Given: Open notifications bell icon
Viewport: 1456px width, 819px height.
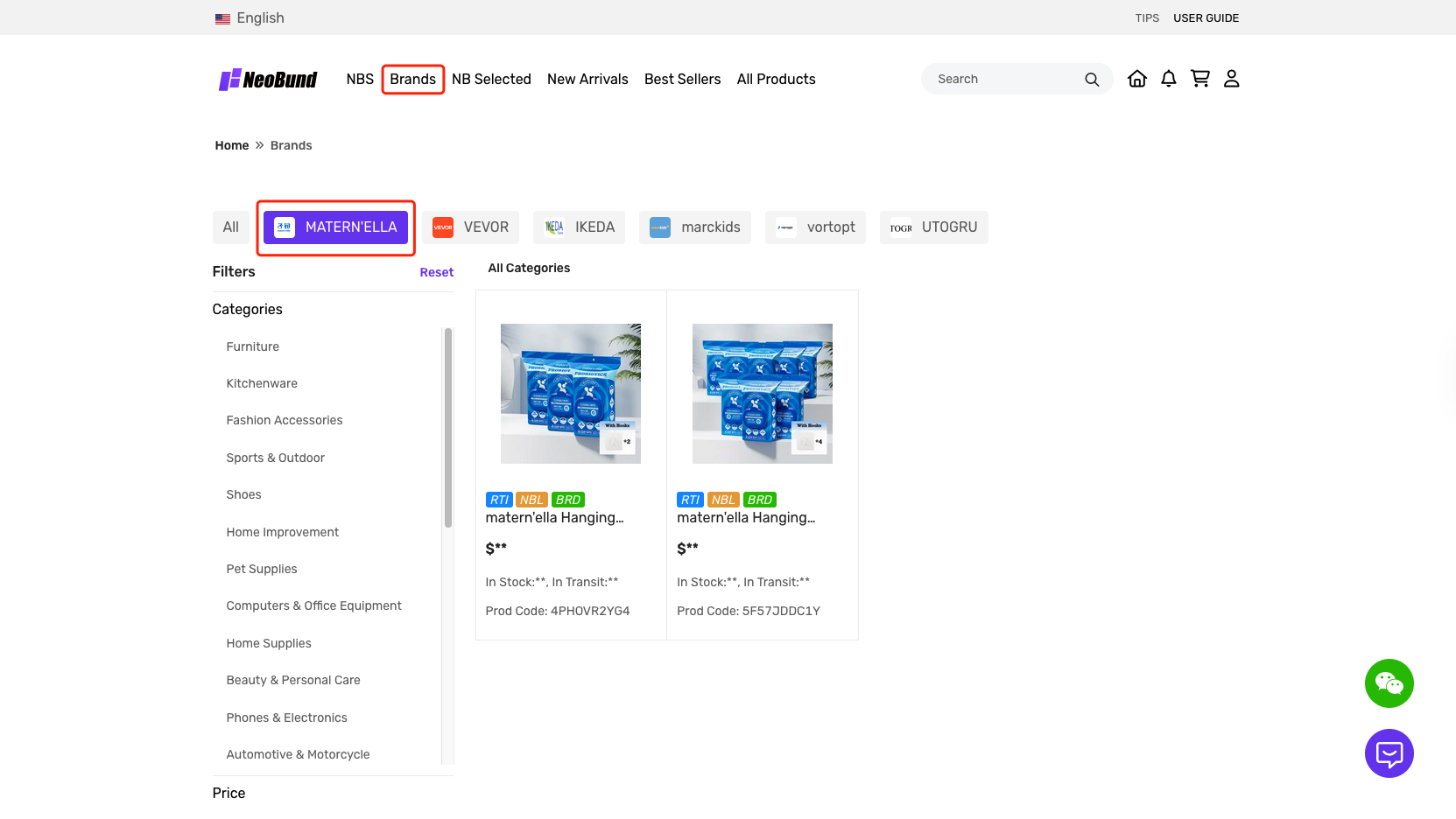Looking at the screenshot, I should (1169, 79).
